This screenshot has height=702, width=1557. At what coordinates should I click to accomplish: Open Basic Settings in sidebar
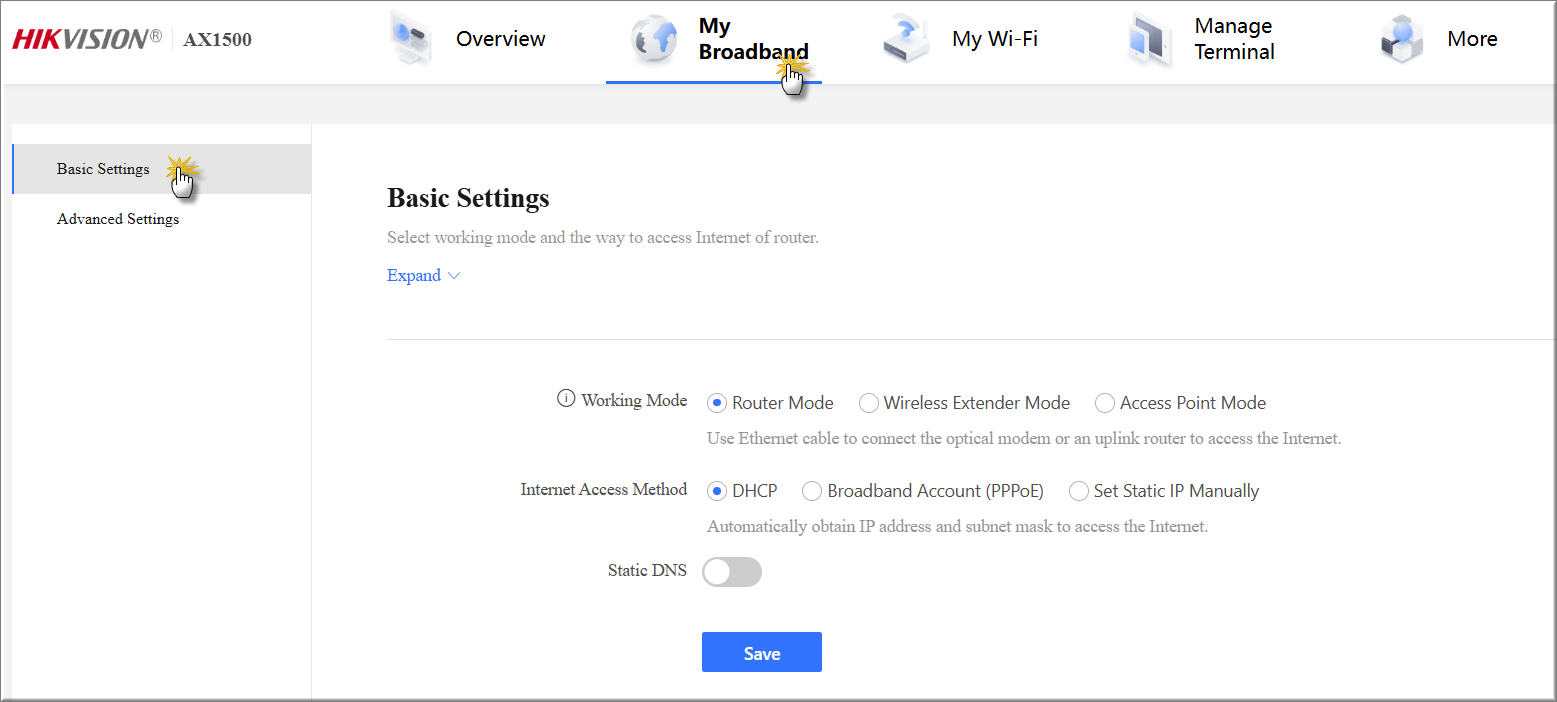click(103, 169)
